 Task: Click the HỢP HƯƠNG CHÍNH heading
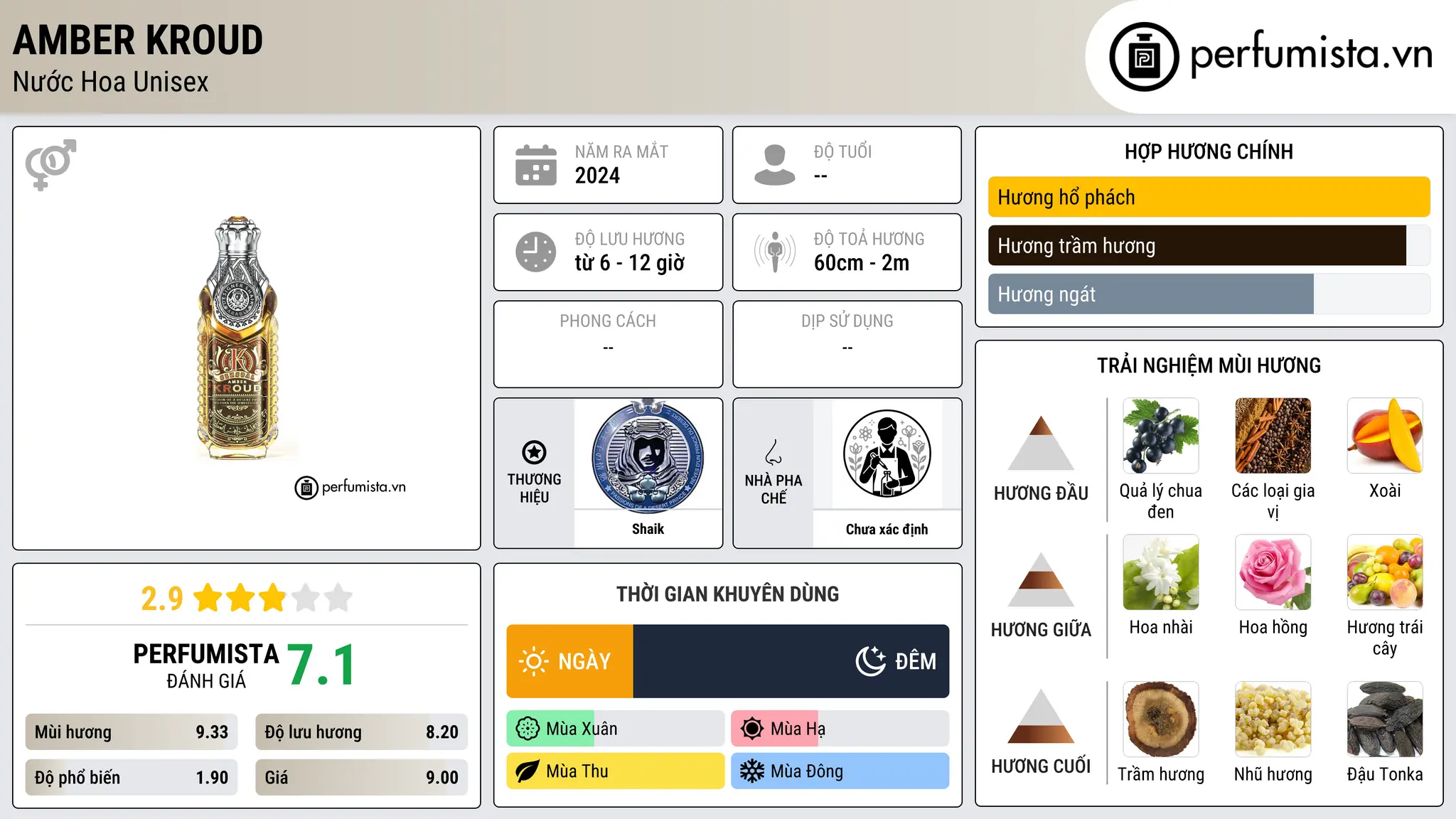(x=1209, y=151)
